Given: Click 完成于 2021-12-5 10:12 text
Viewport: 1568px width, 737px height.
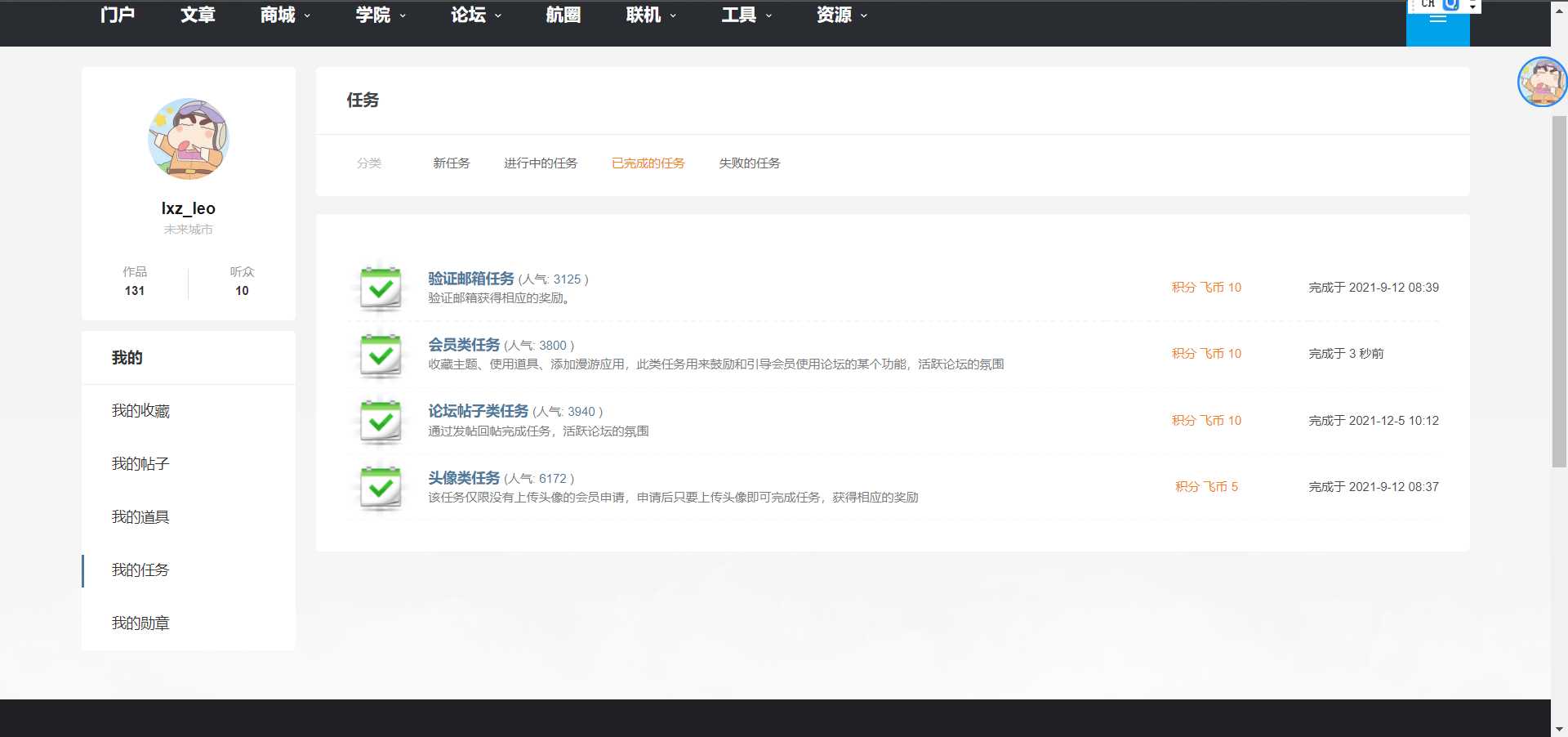Looking at the screenshot, I should pyautogui.click(x=1374, y=421).
